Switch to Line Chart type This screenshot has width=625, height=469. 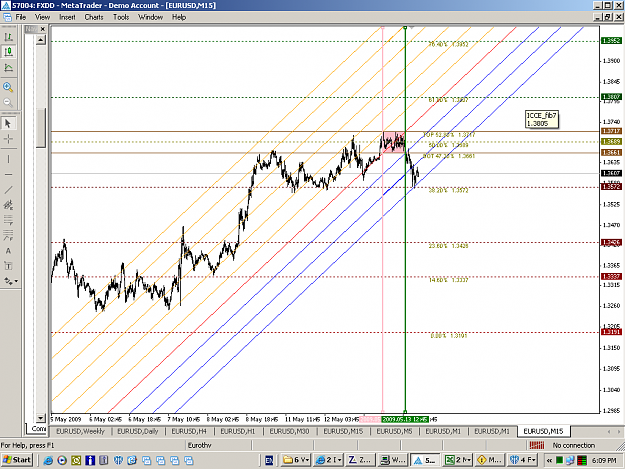pyautogui.click(x=8, y=68)
